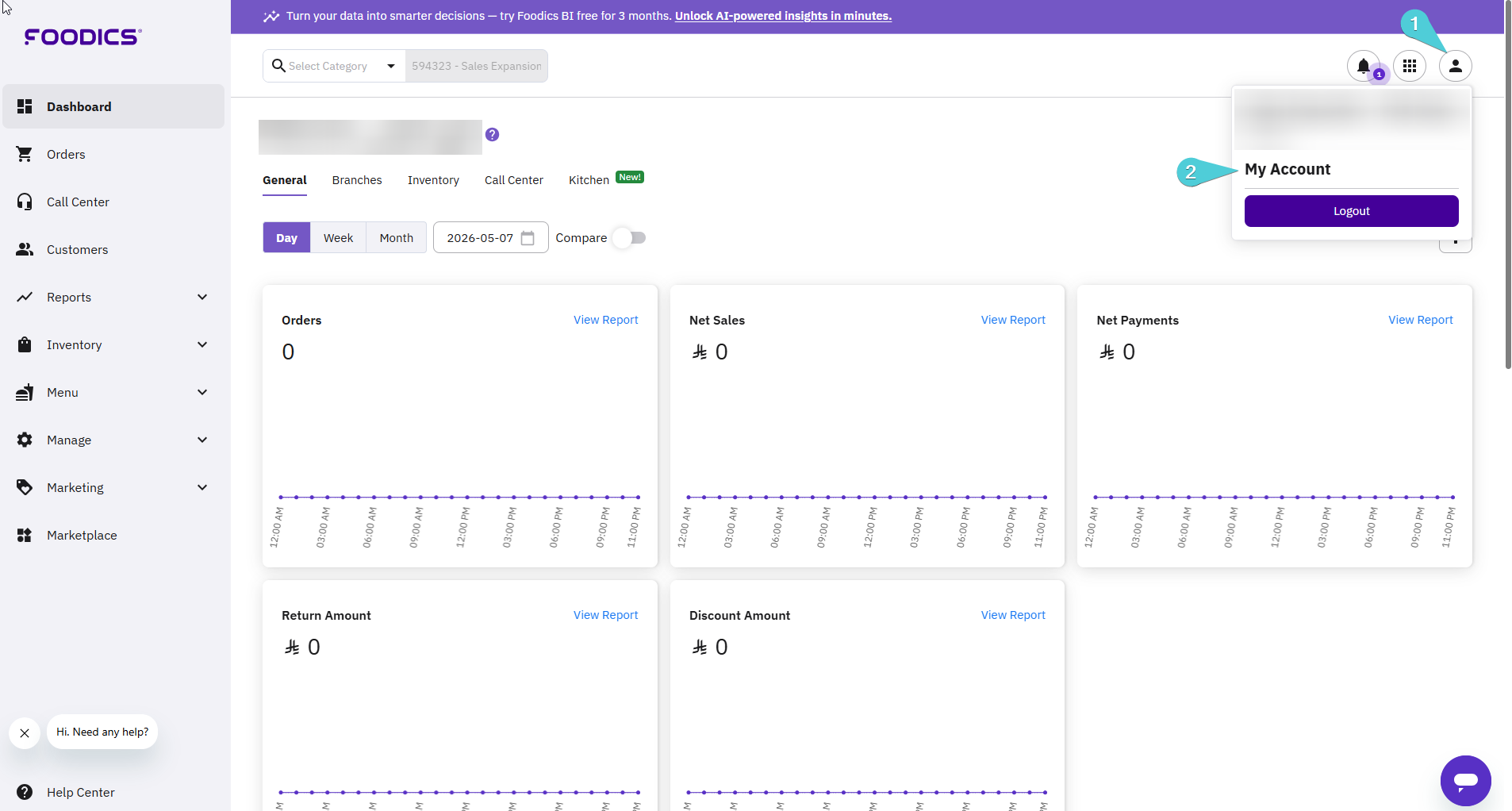The height and width of the screenshot is (811, 1512).
Task: Click the Orders cart icon
Action: coord(25,154)
